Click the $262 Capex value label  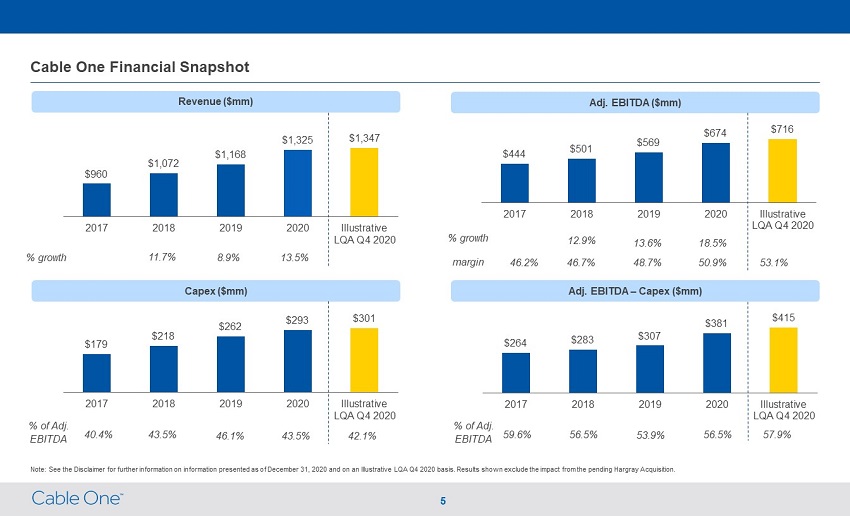click(x=230, y=326)
